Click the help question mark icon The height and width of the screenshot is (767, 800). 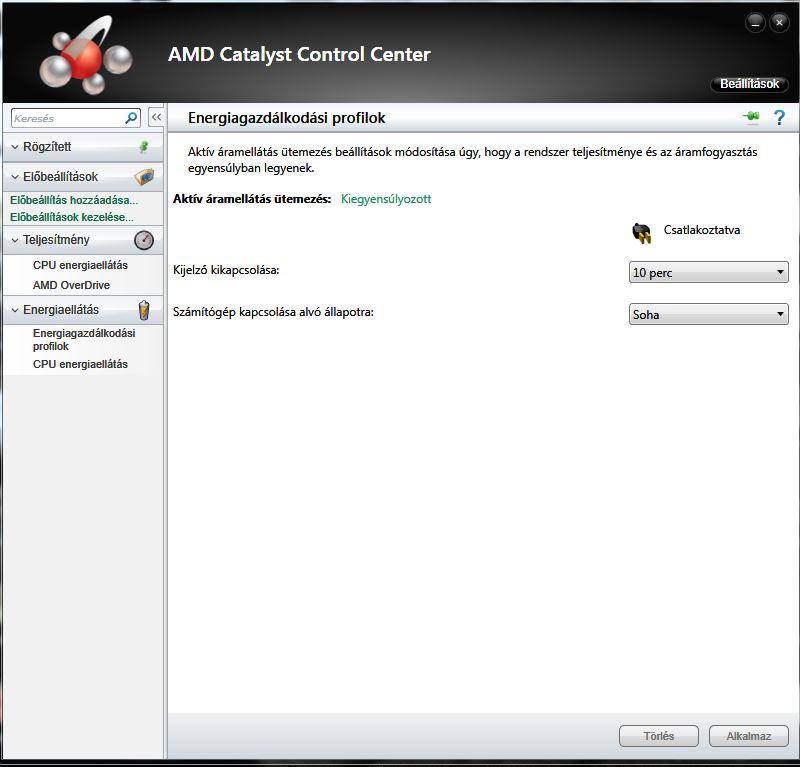tap(779, 118)
